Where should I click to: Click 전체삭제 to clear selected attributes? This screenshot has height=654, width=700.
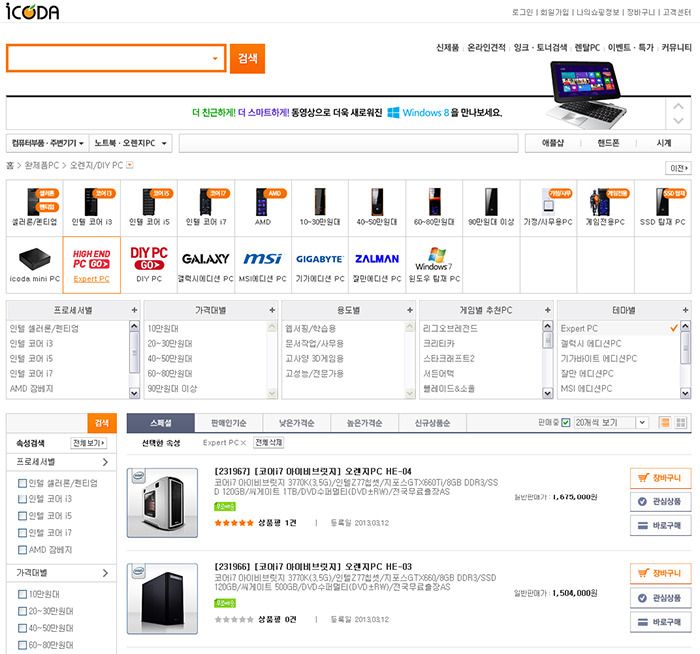[x=269, y=442]
